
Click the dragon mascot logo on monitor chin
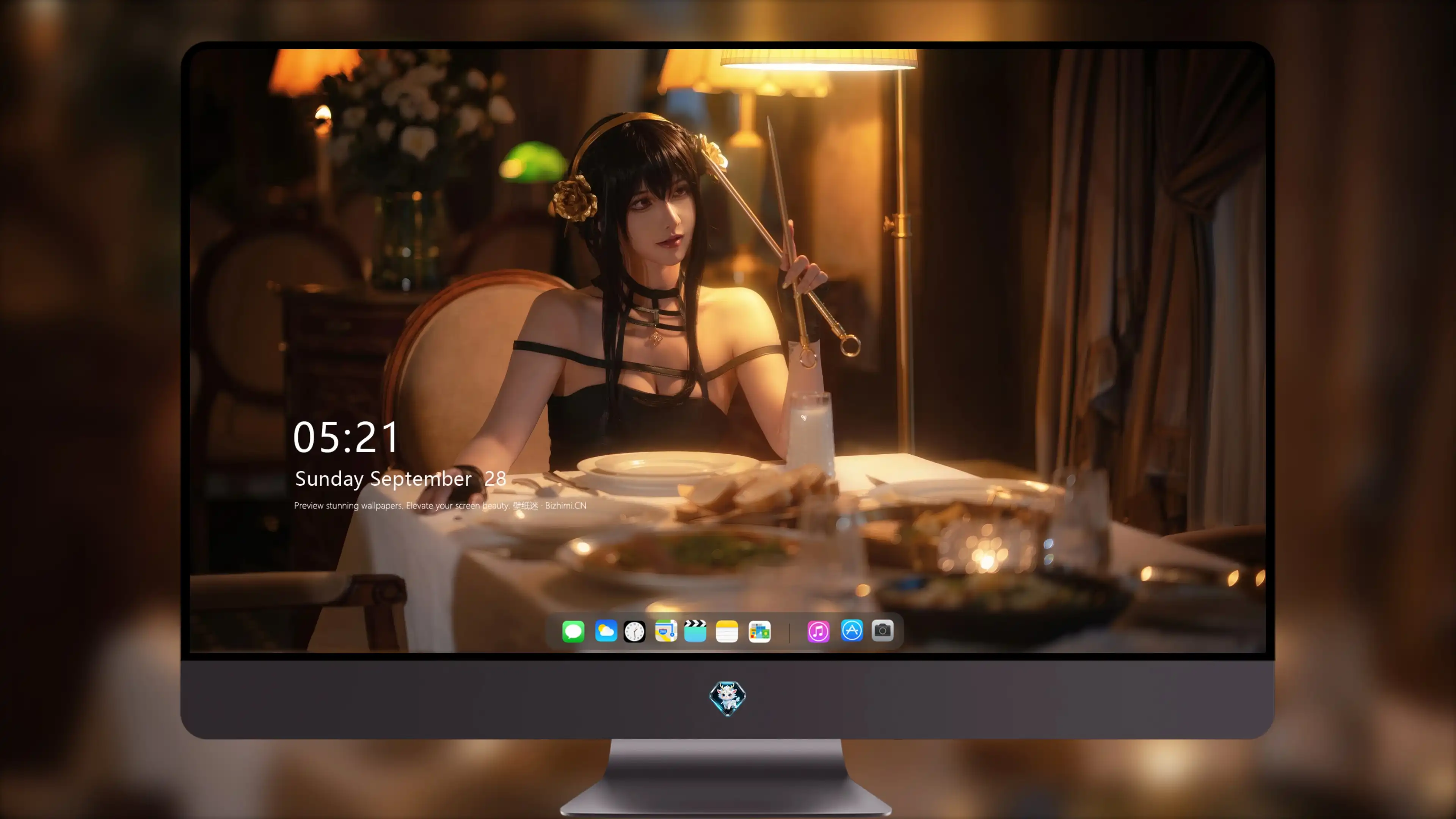(x=728, y=698)
